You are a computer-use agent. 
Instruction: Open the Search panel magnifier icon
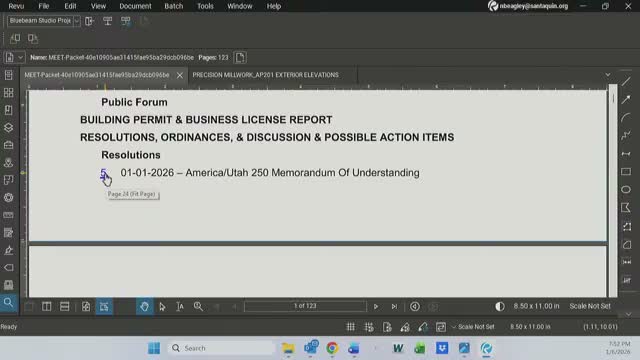(x=8, y=302)
